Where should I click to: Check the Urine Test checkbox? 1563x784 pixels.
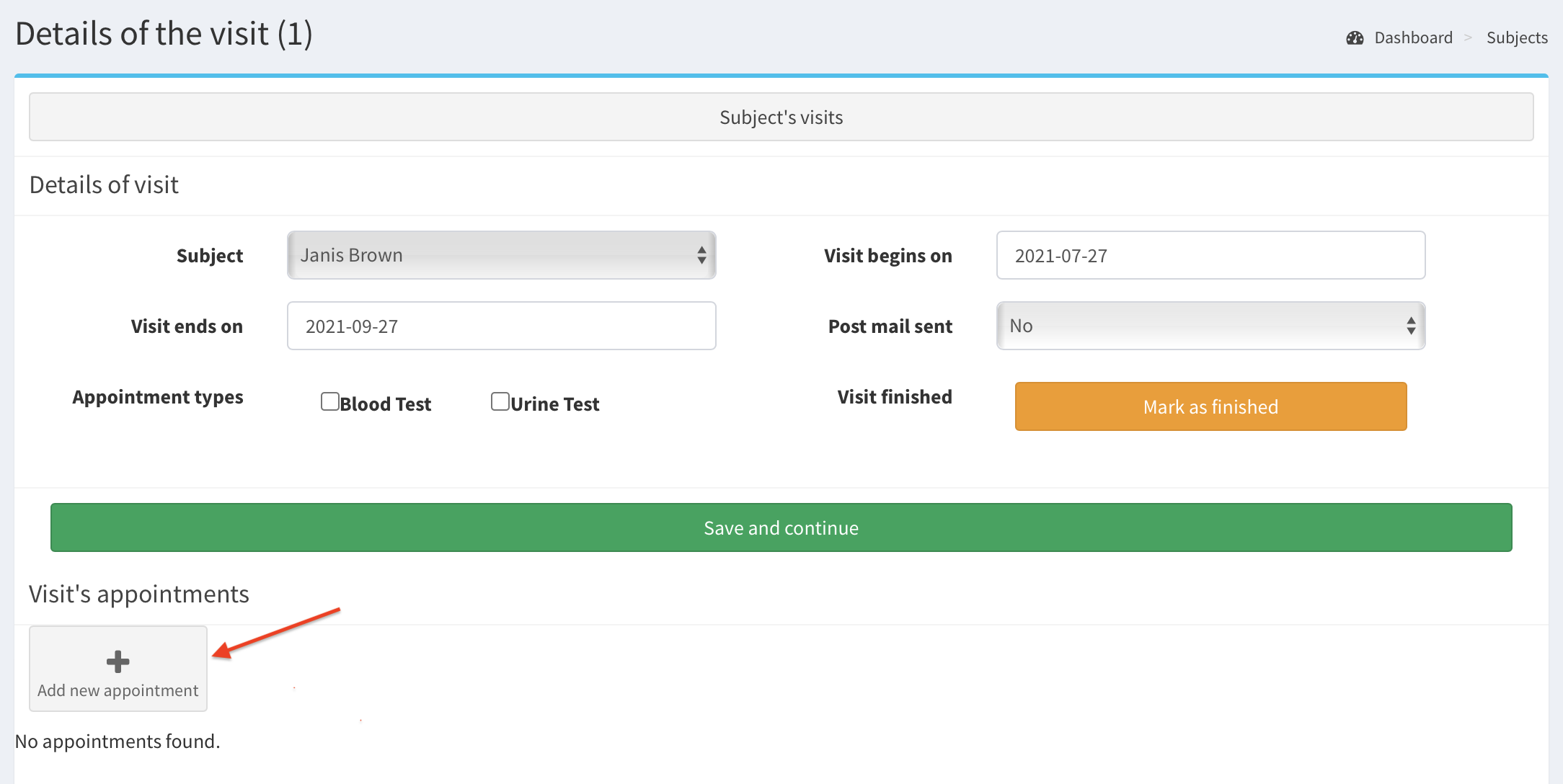coord(500,401)
